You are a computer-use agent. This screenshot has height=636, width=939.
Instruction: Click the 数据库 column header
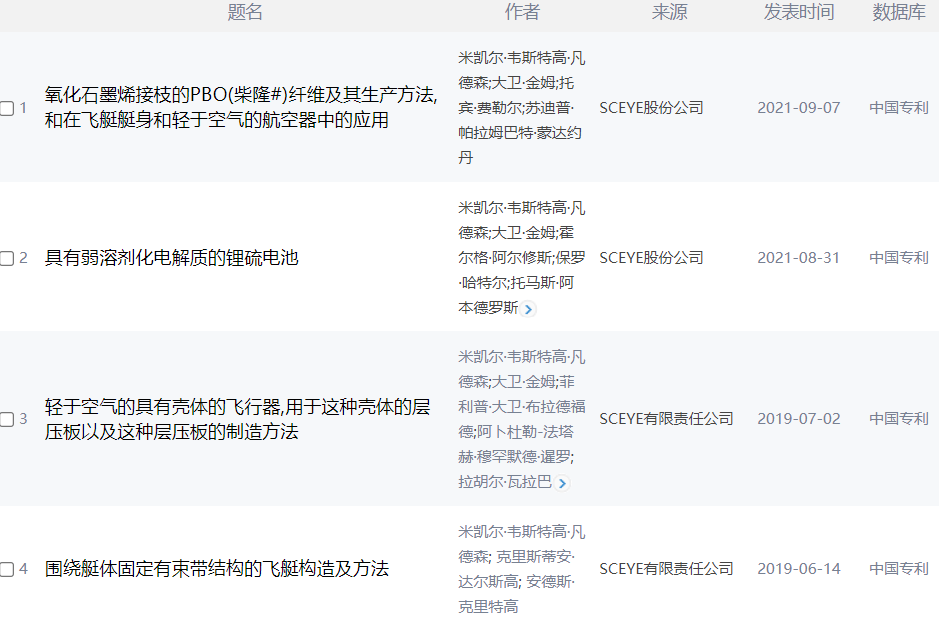(898, 12)
